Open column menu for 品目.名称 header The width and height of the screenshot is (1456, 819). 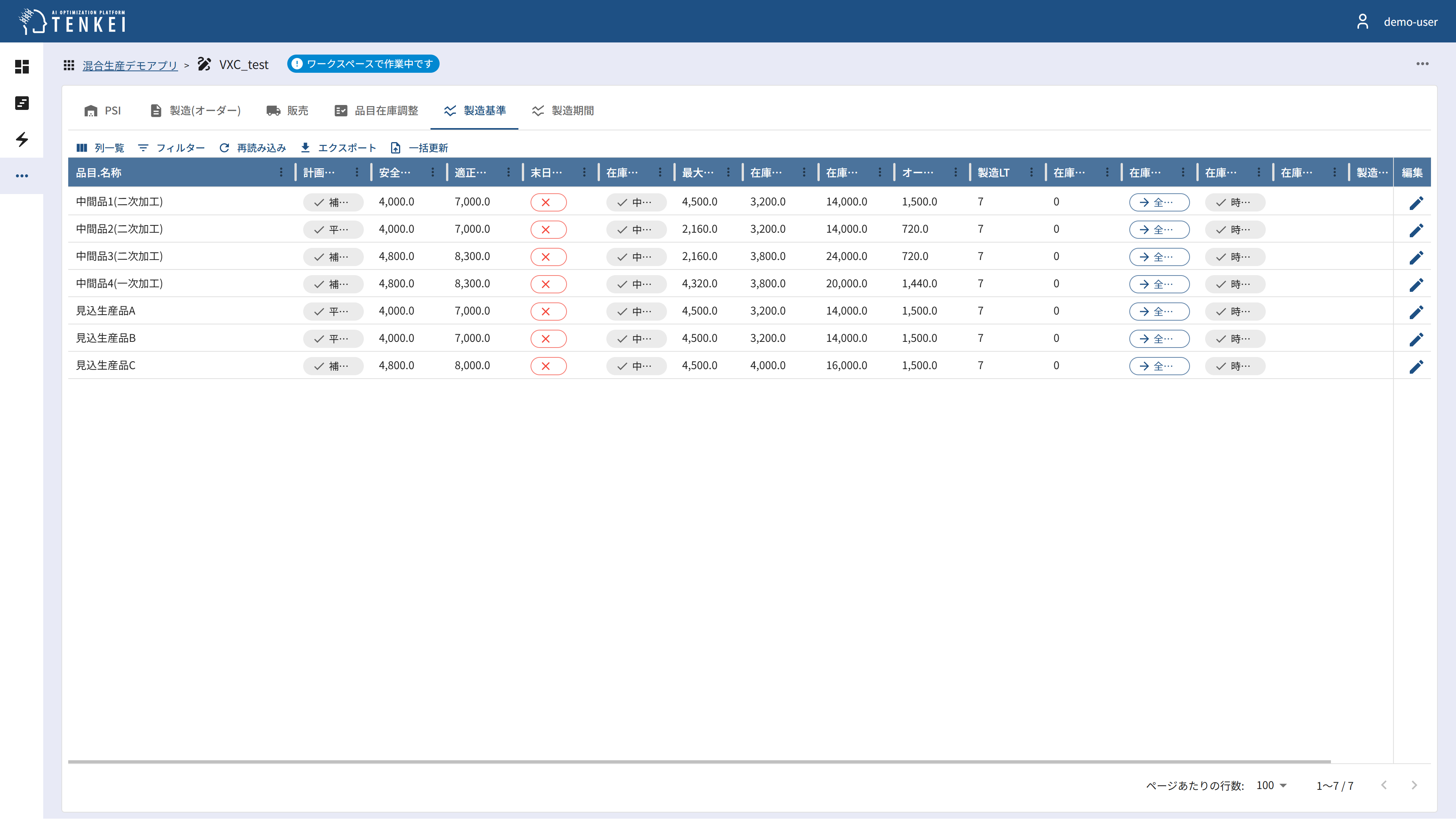281,172
